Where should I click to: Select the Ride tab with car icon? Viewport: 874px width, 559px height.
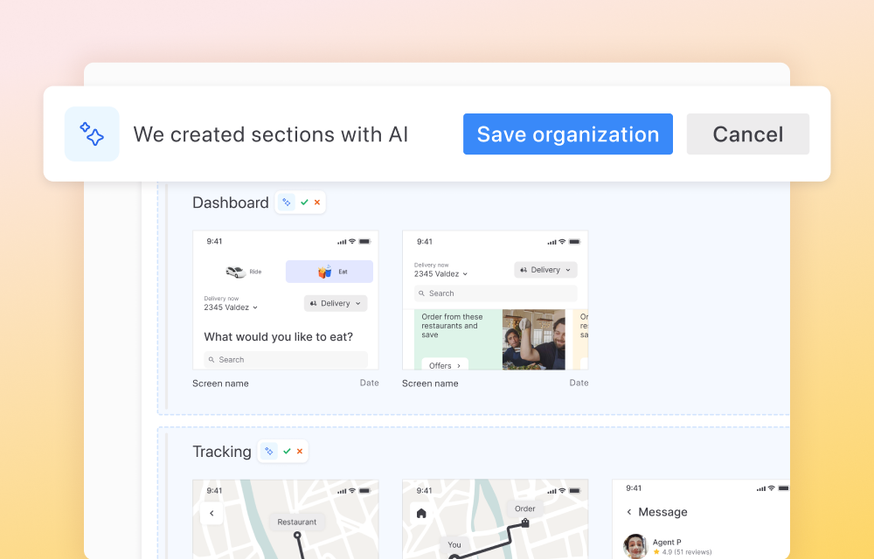(244, 271)
